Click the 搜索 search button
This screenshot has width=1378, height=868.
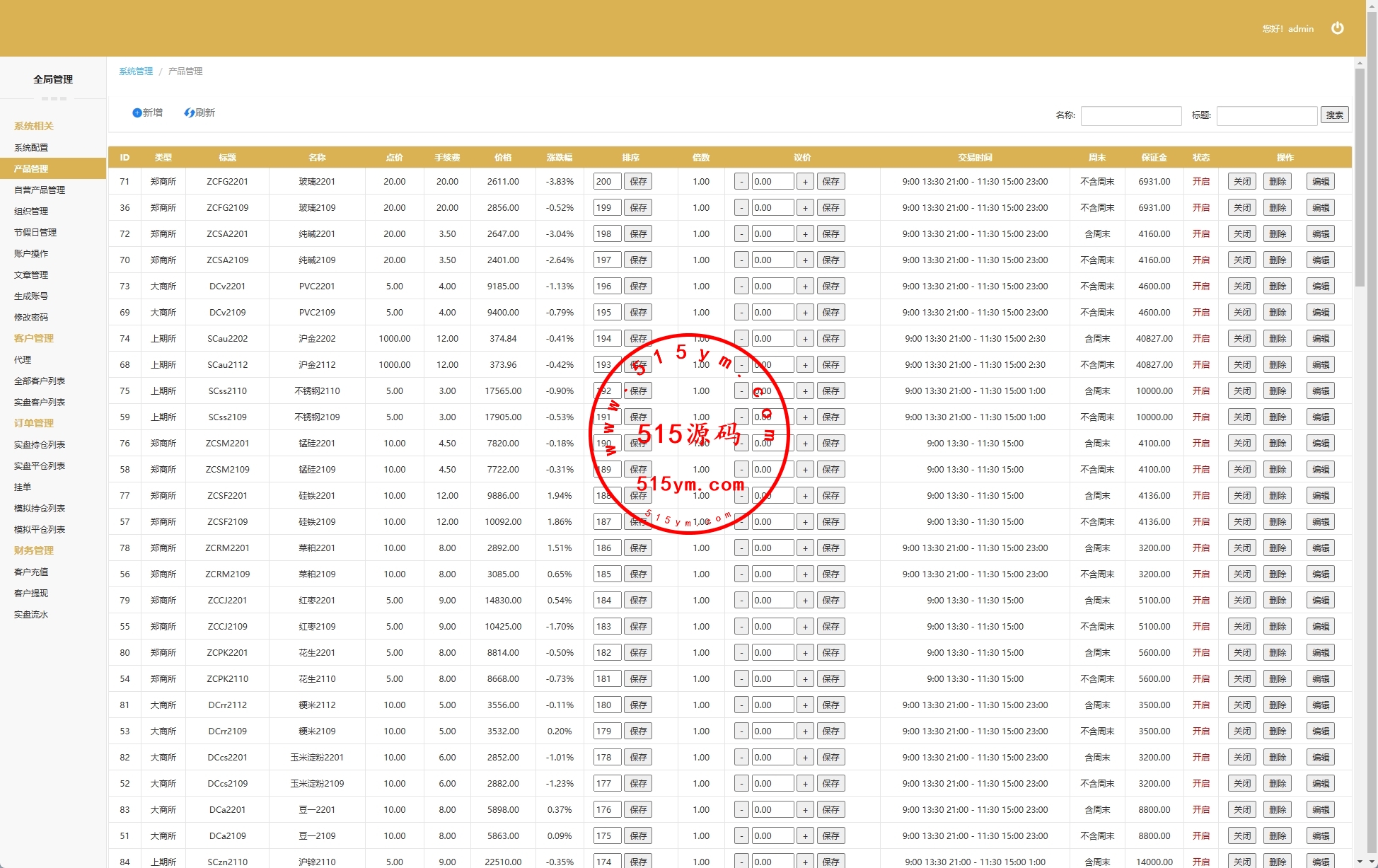tap(1334, 115)
